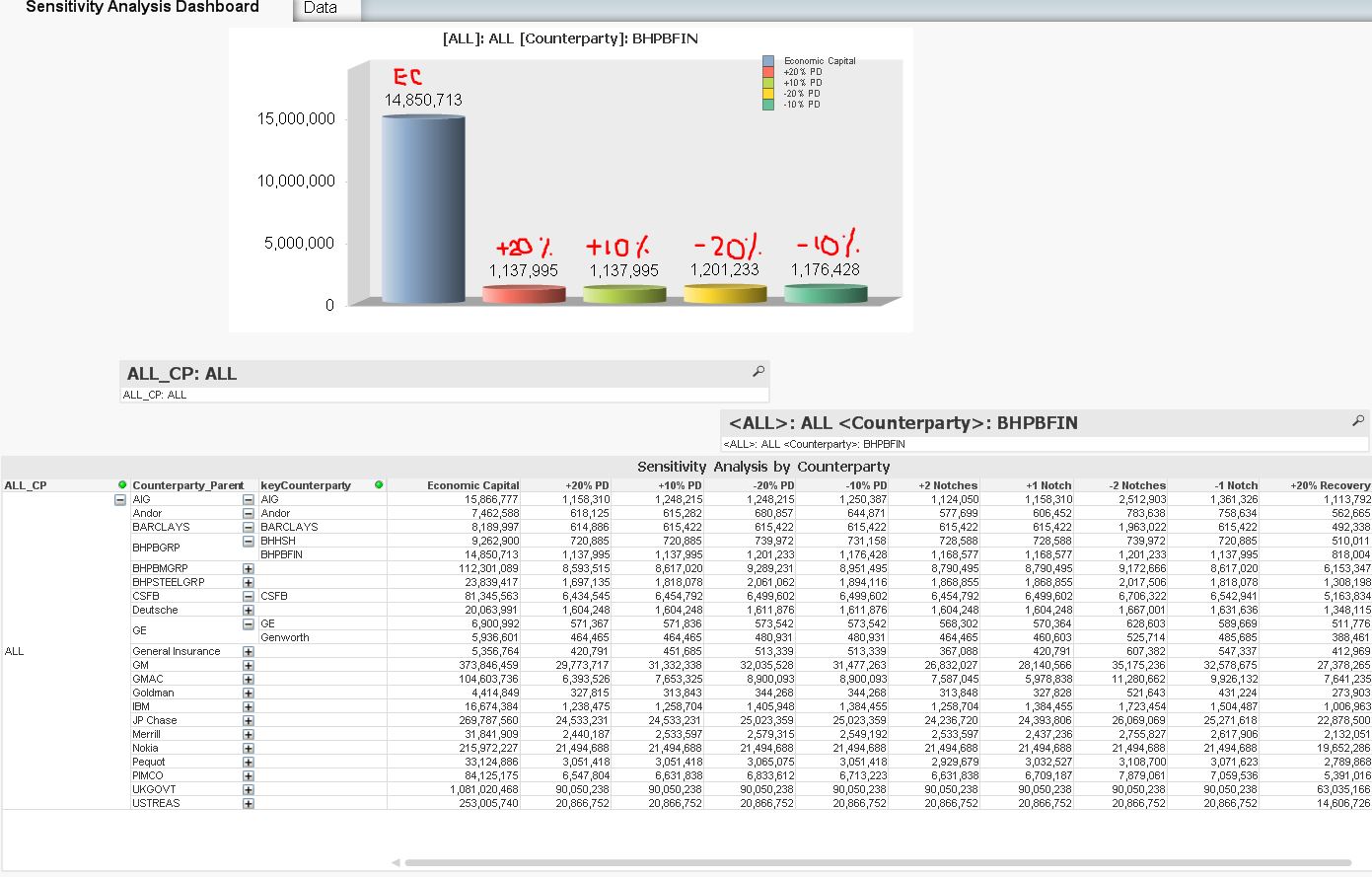This screenshot has width=1372, height=877.
Task: Click the Economic Capital legend color swatch
Action: tap(768, 61)
